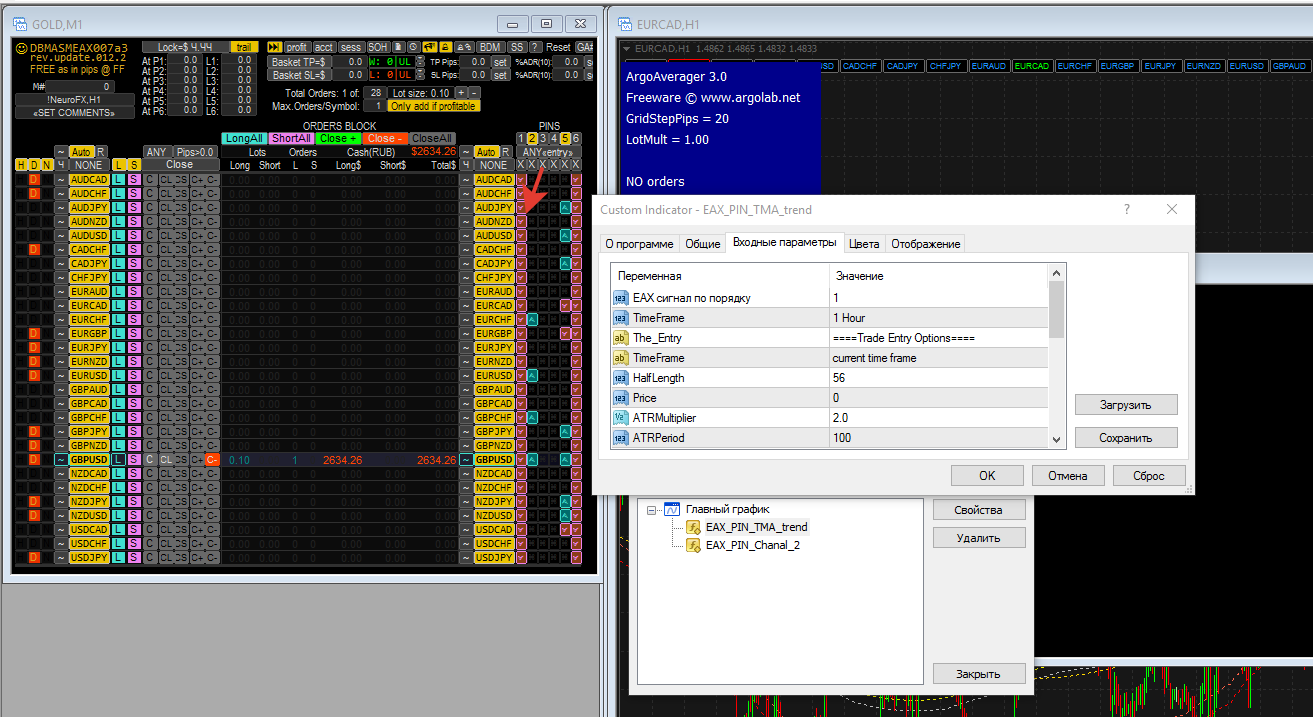The image size is (1313, 717).
Task: Click the Сохранить button
Action: tap(1126, 438)
